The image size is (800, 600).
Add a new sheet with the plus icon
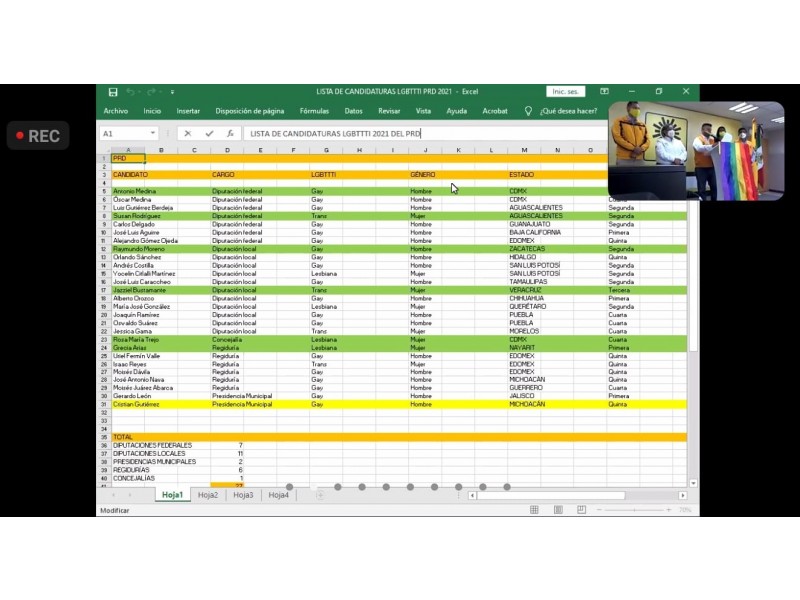[320, 495]
